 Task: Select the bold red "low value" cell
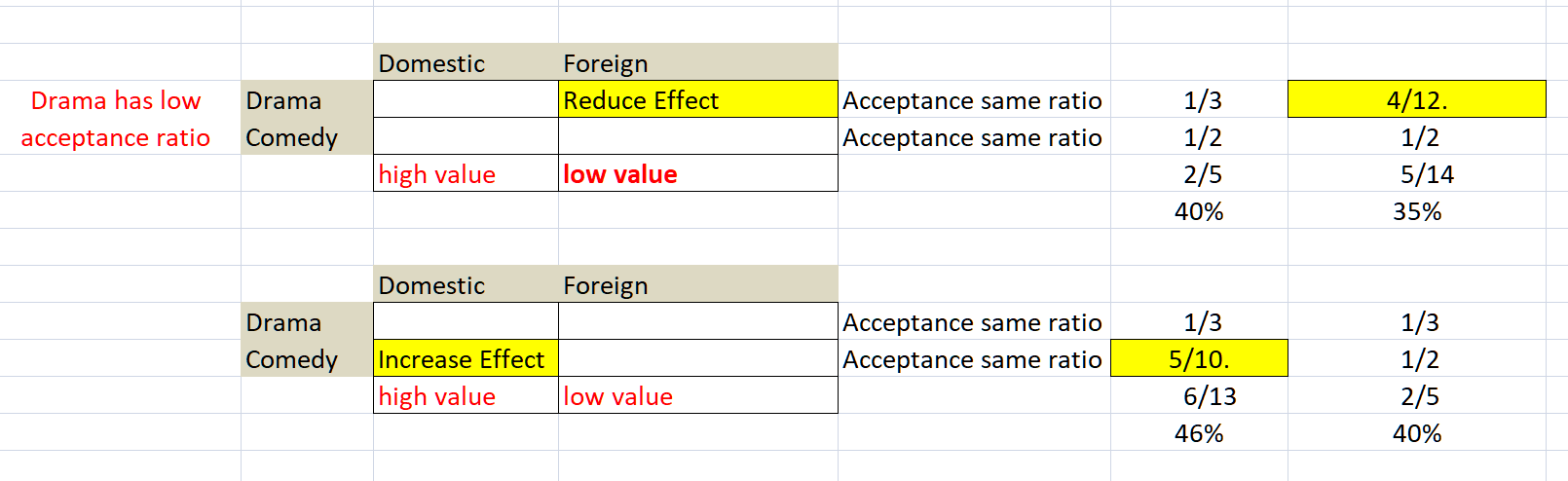(697, 173)
